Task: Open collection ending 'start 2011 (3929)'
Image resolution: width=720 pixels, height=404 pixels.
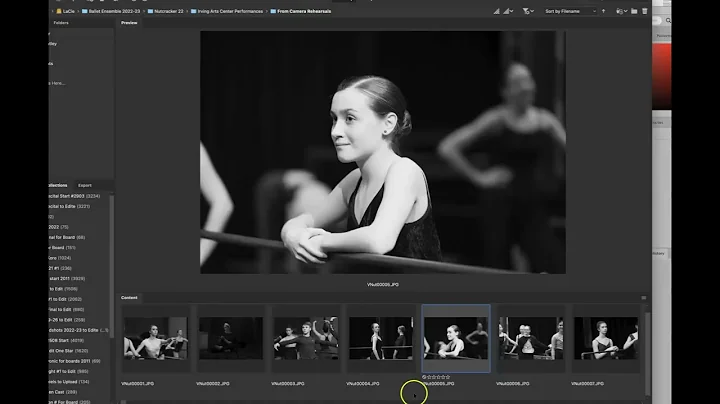Action: 67,279
